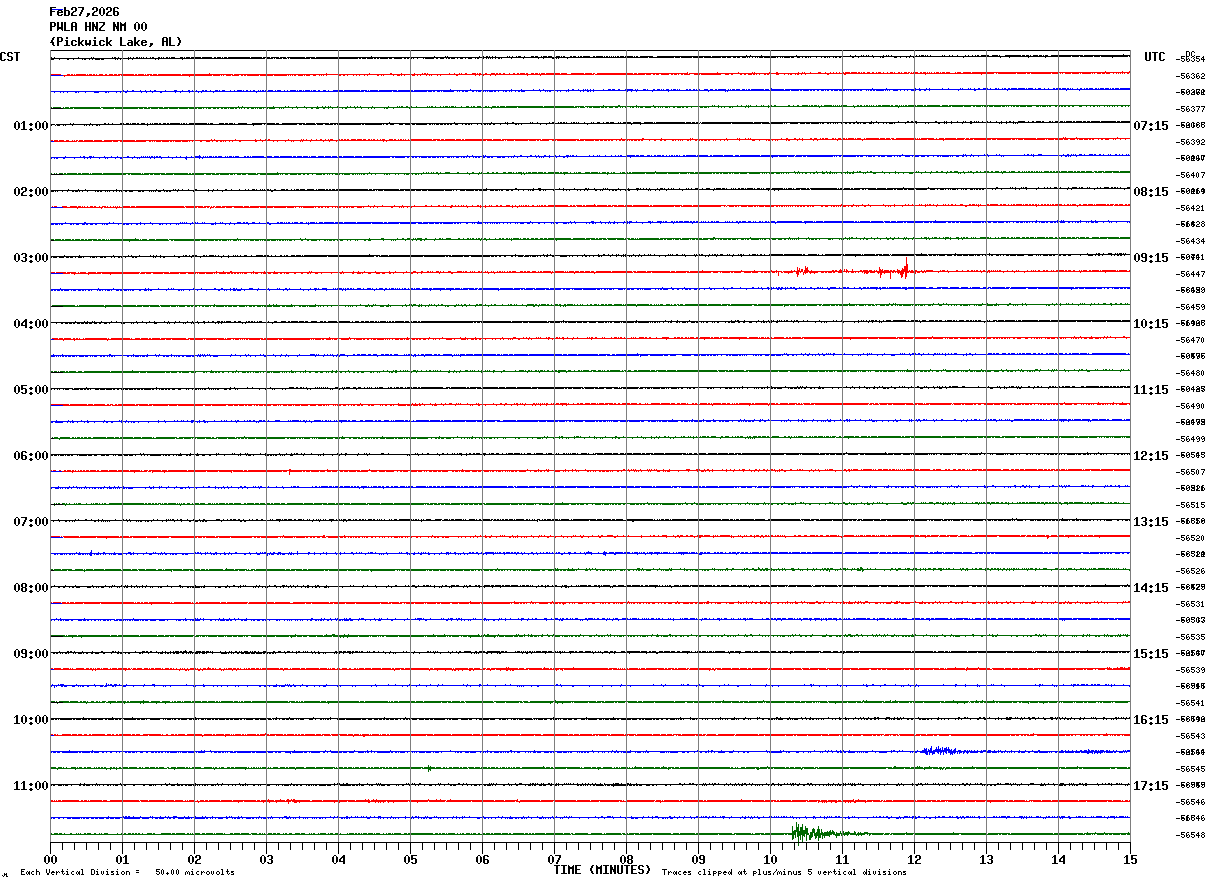
Task: Click the -56548 DC offset value
Action: click(1191, 835)
